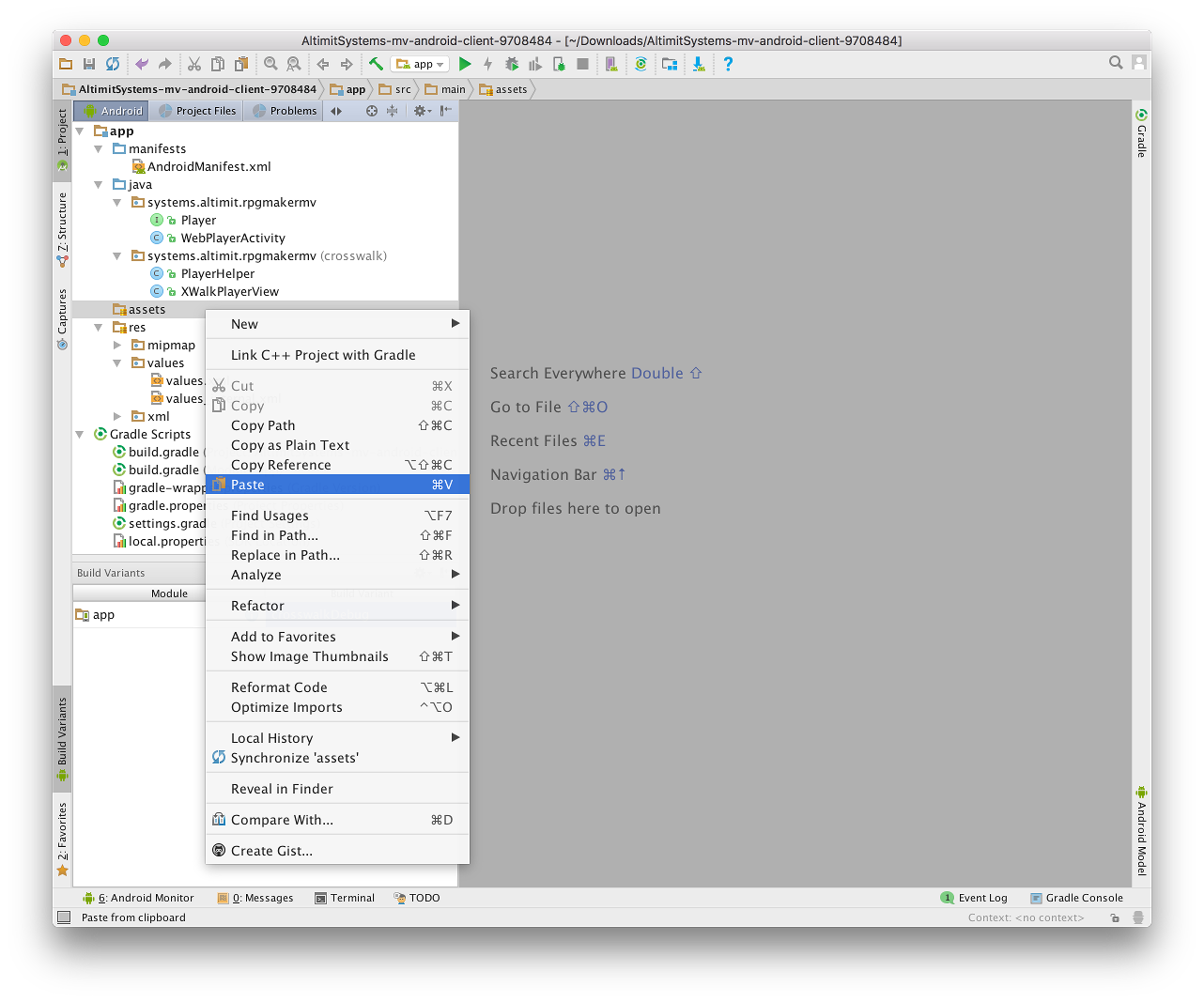
Task: Click the Sync Project with Gradle Files icon
Action: tap(641, 64)
